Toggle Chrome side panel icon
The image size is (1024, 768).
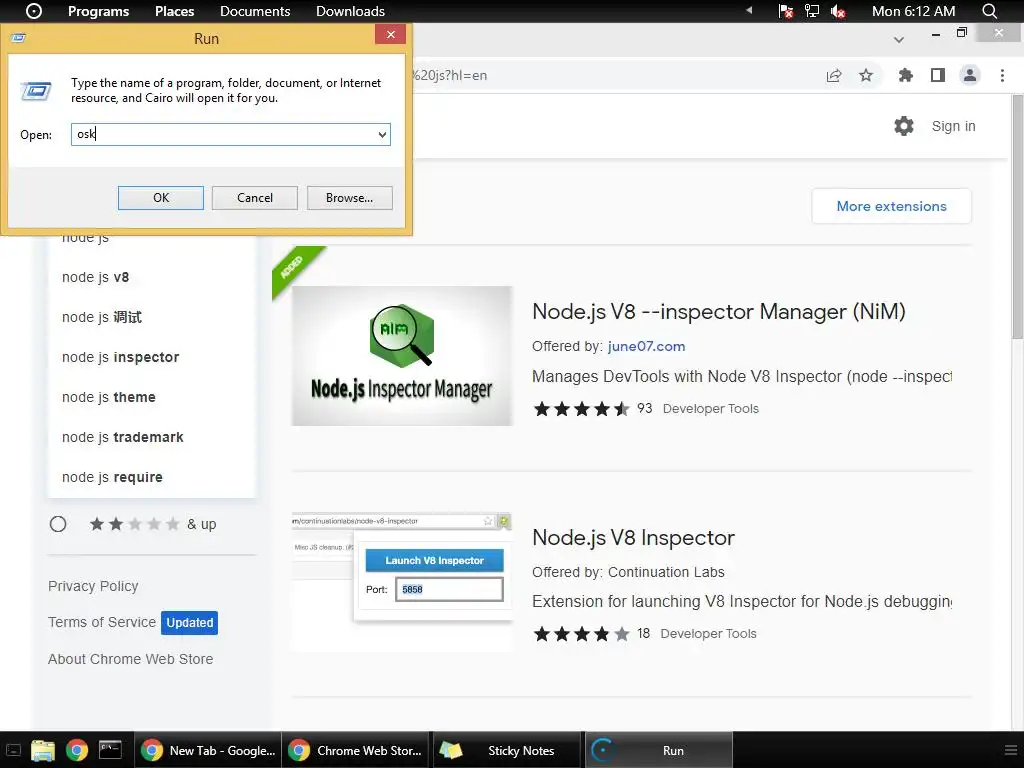(x=938, y=75)
